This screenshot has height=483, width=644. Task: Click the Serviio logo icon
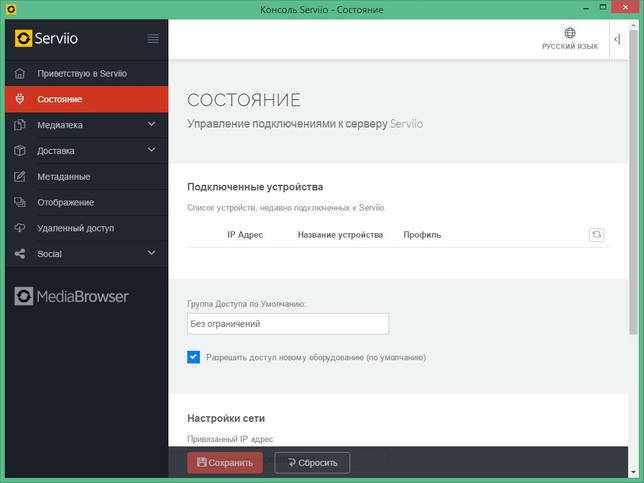23,38
